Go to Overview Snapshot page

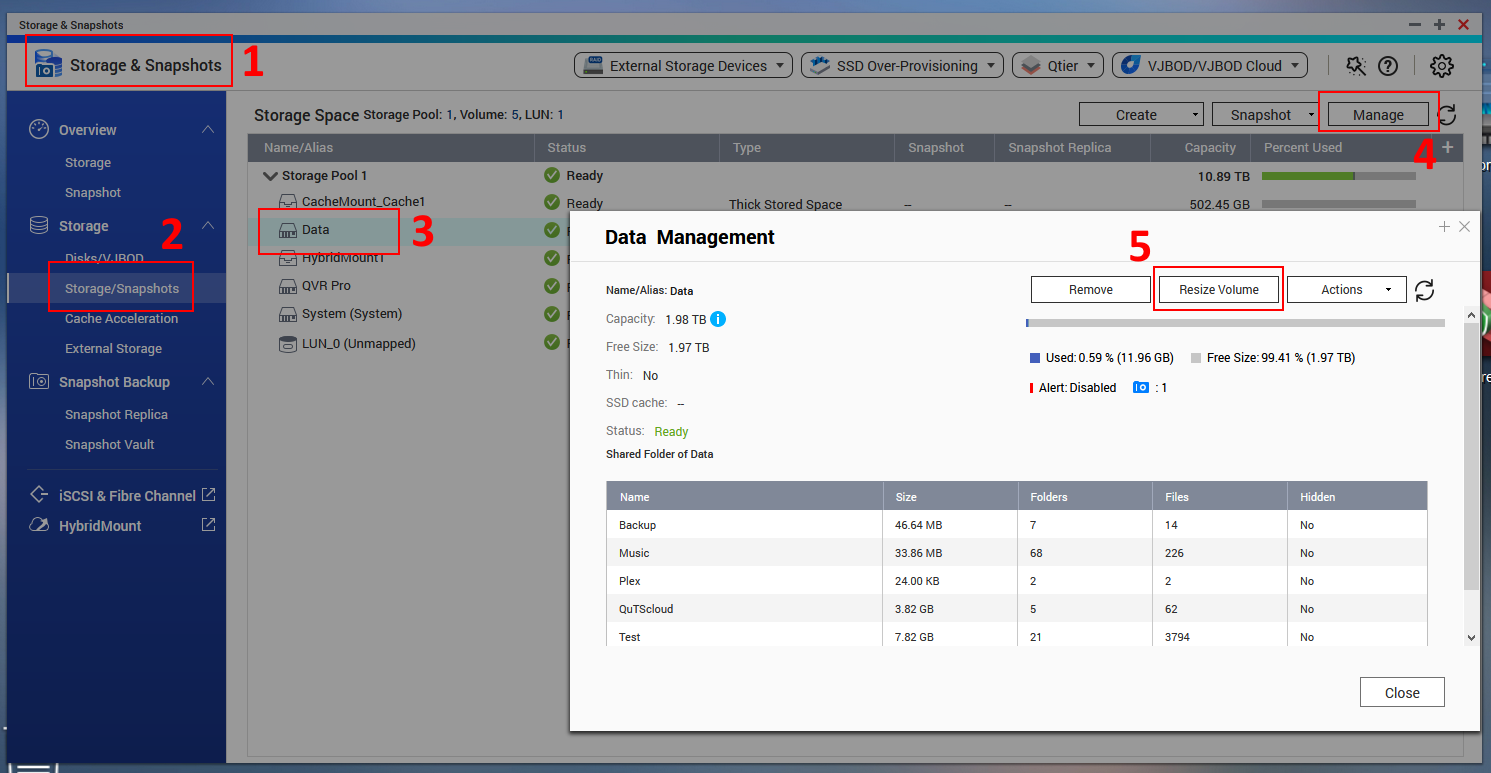pyautogui.click(x=93, y=193)
